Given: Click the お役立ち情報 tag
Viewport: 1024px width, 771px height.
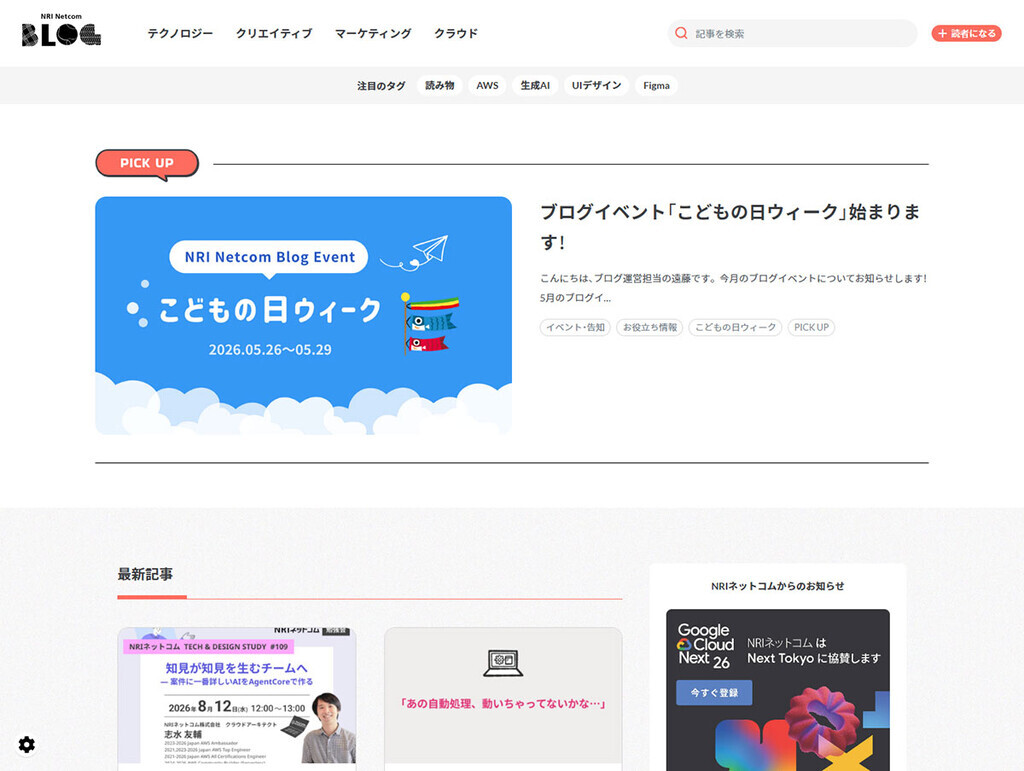Looking at the screenshot, I should pos(650,327).
